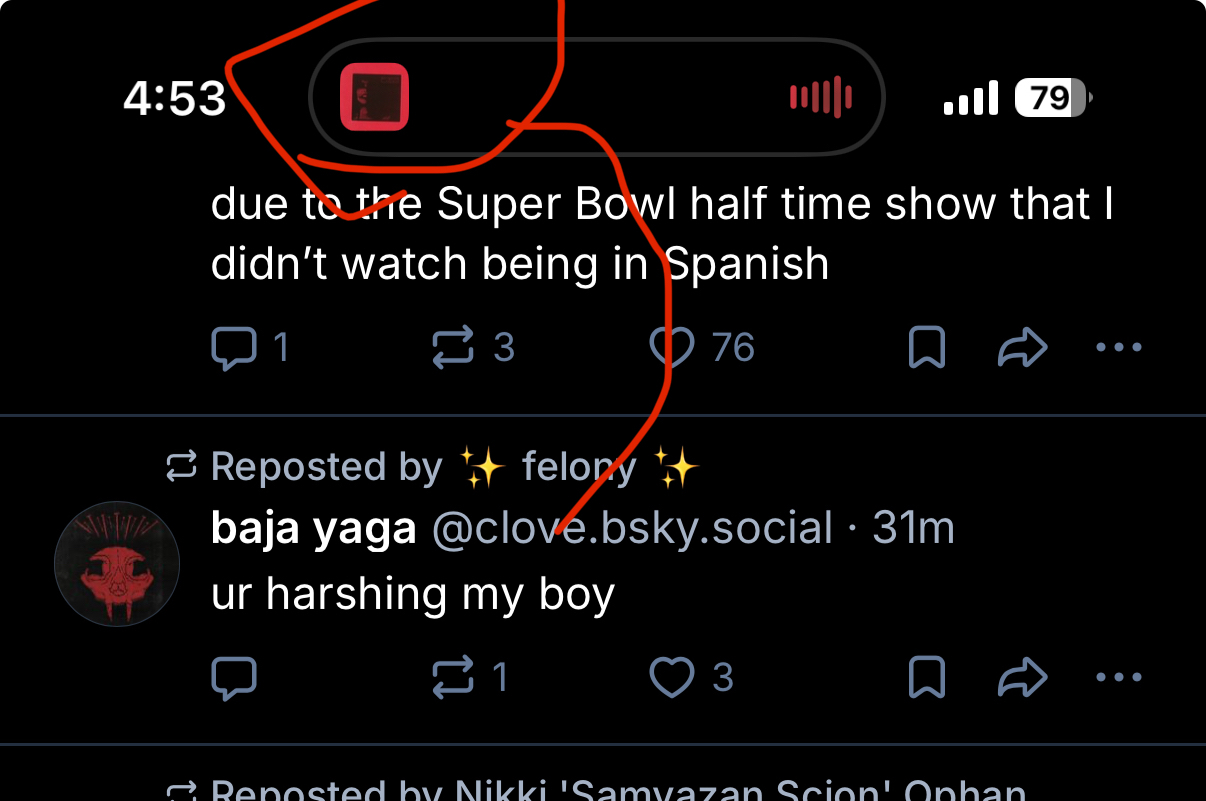
Task: Like the baja yaga post
Action: coord(672,678)
